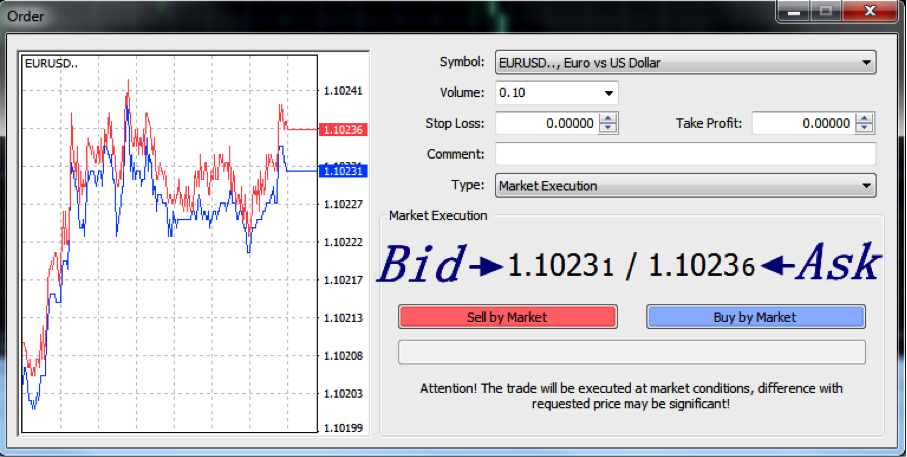Click the EURUSD.. label on the tick chart
The width and height of the screenshot is (907, 457).
tap(51, 63)
